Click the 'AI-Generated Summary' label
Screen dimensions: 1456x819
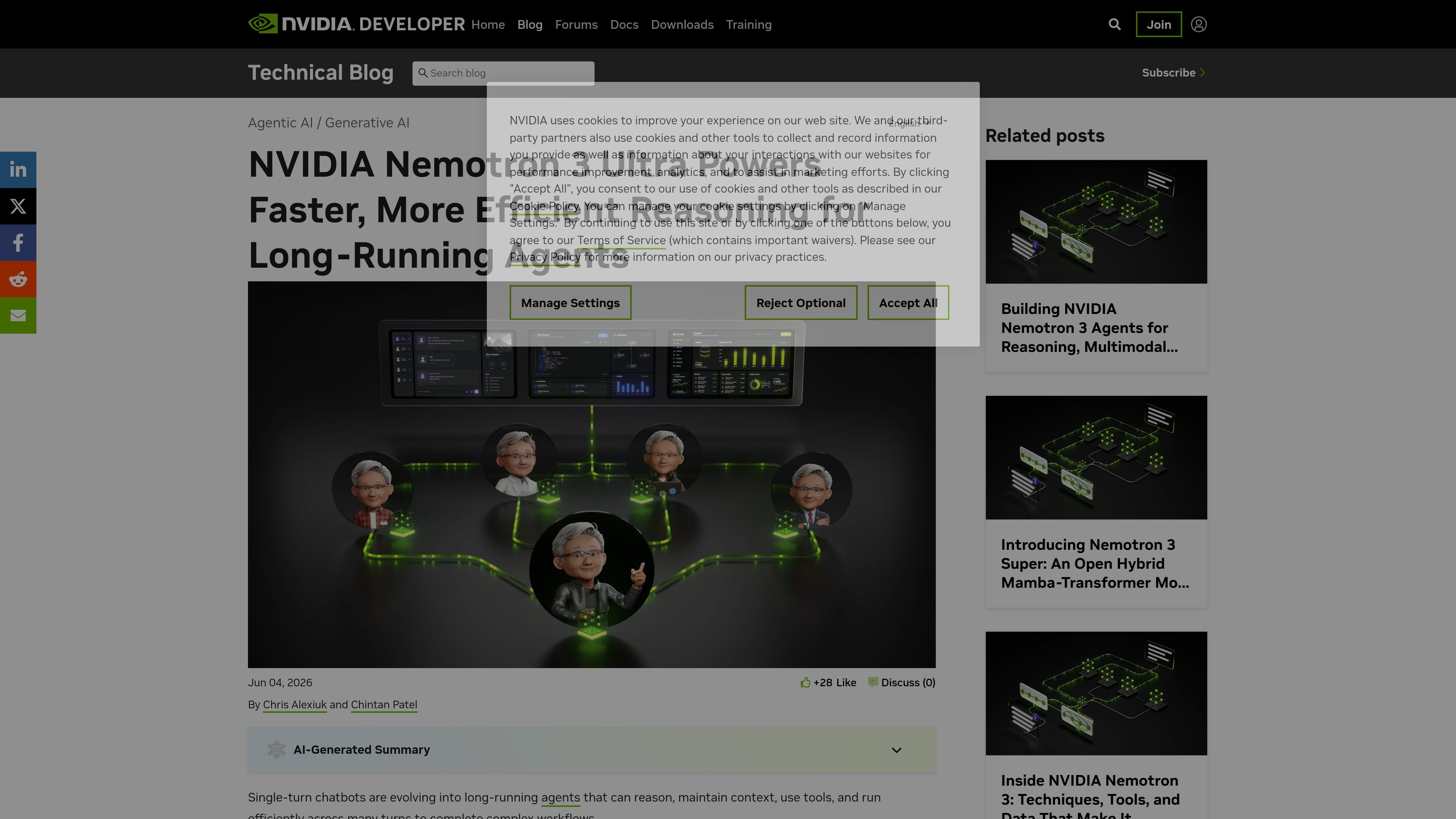361,750
